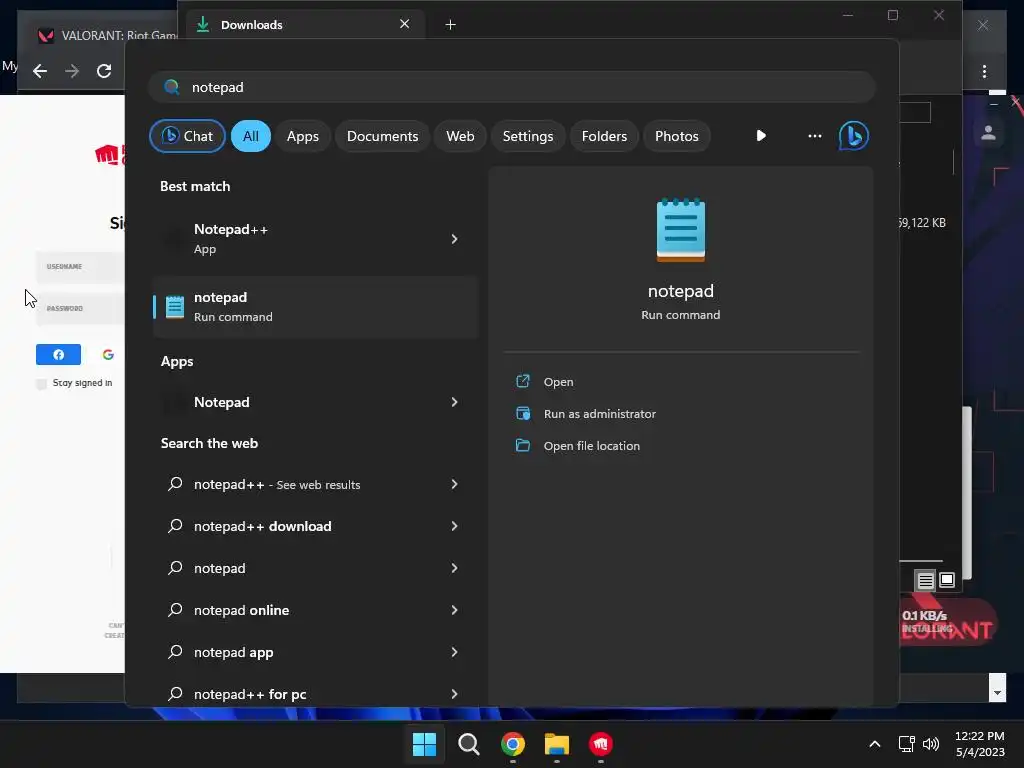This screenshot has width=1024, height=768.
Task: Go forward in the browser window
Action: [72, 71]
